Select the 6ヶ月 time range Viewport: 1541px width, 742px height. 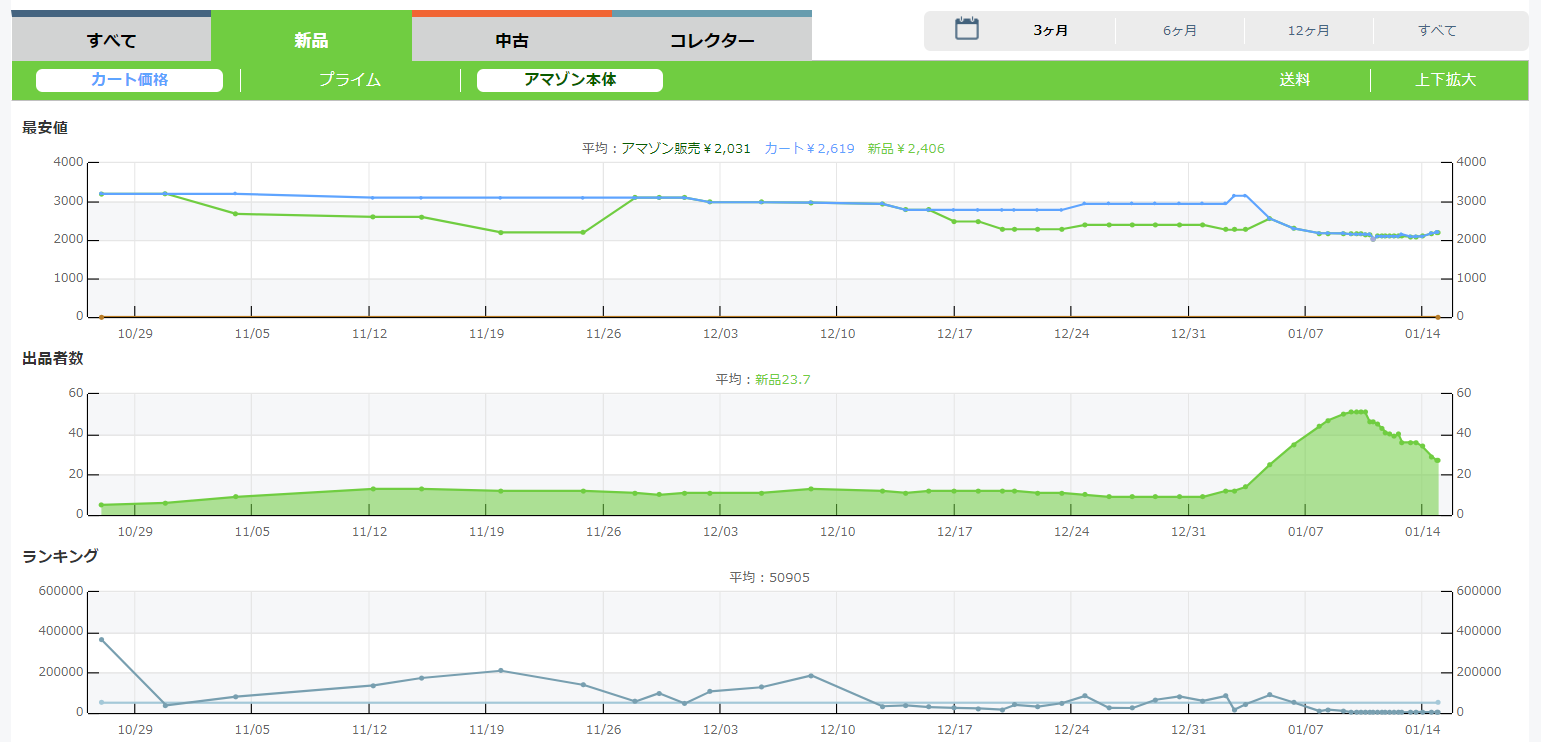1180,31
